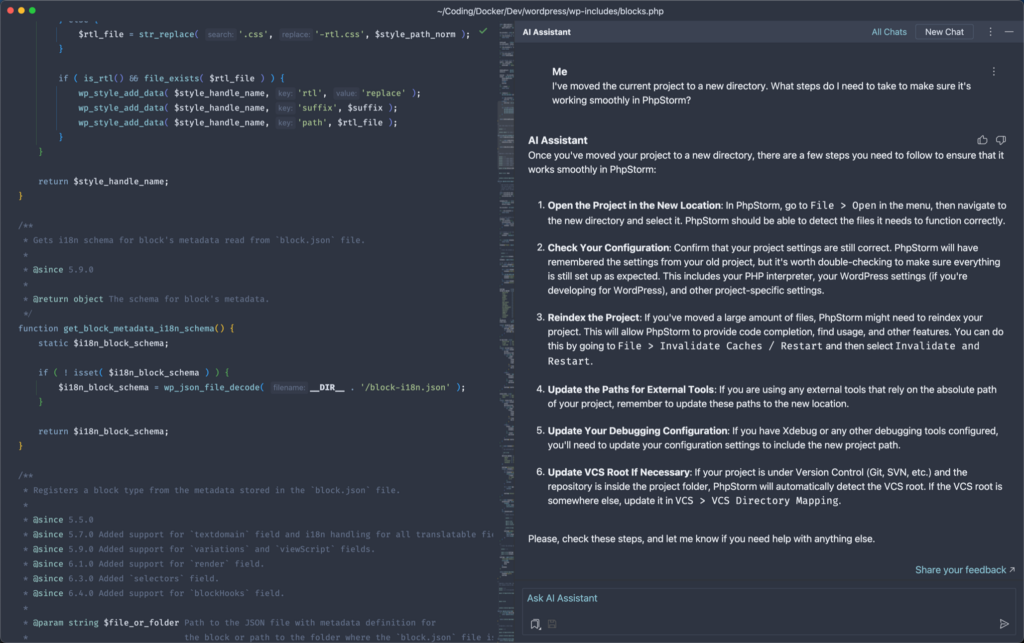
Task: Open the AI Assistant panel options menu
Action: point(990,32)
